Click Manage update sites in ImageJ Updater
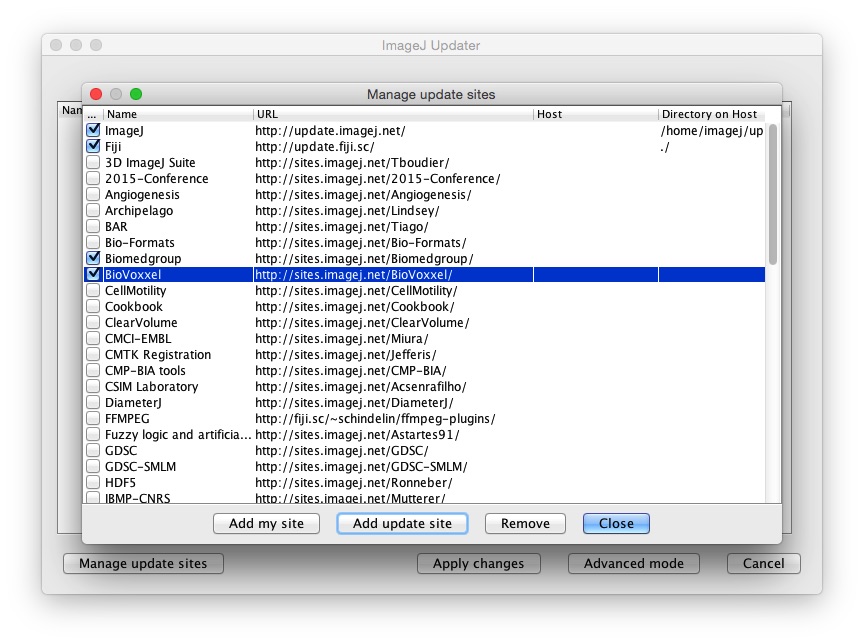 [143, 564]
